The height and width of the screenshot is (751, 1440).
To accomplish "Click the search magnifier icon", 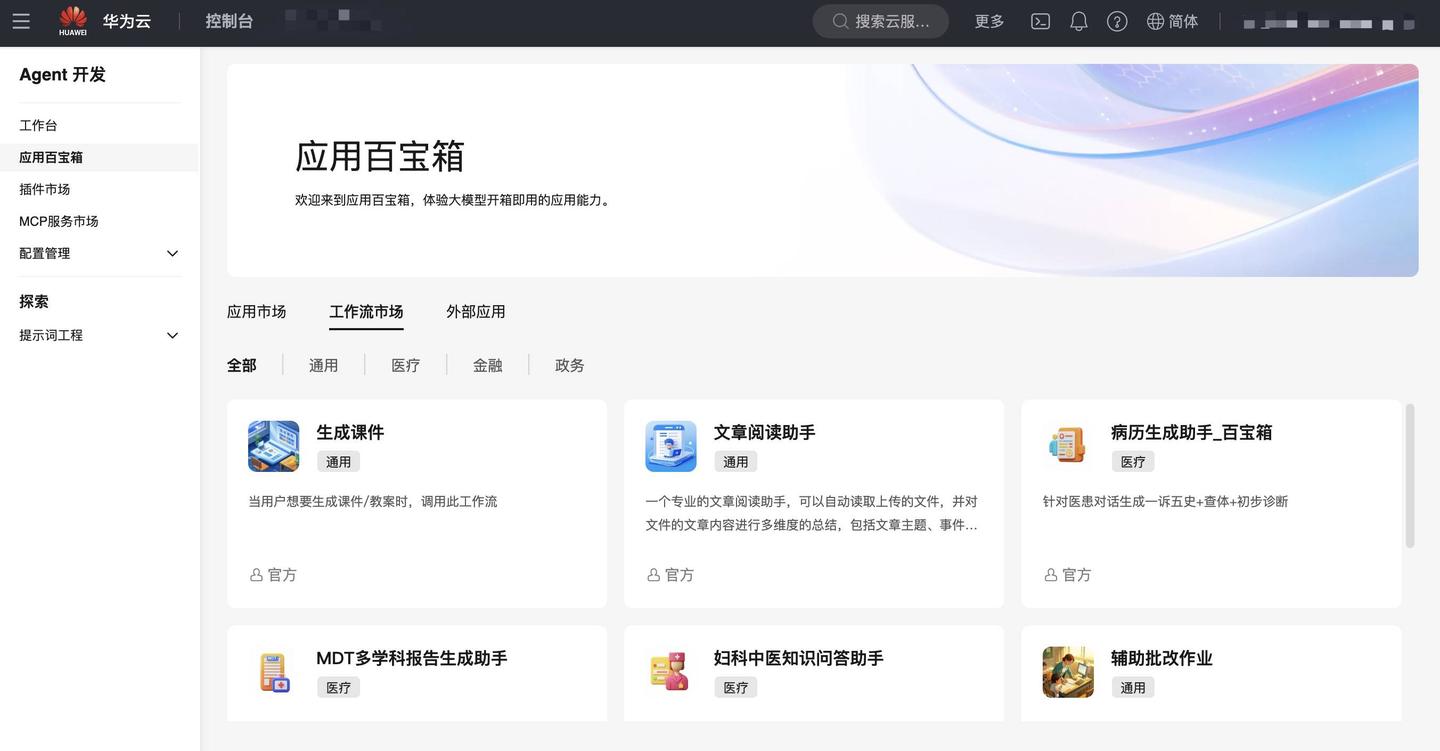I will click(x=841, y=21).
